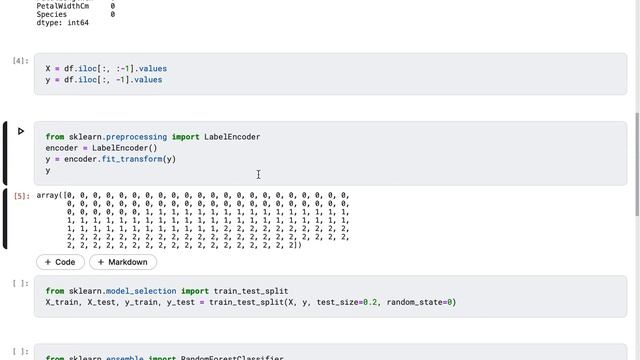Image resolution: width=640 pixels, height=360 pixels.
Task: Select cell via the [4]: prompt
Action: coord(20,61)
